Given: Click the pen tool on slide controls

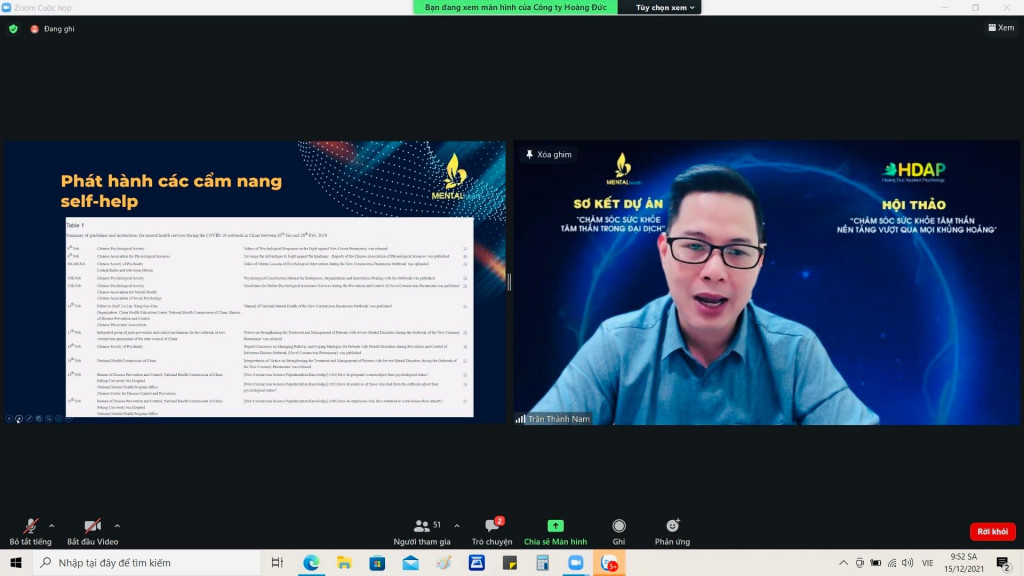Looking at the screenshot, I should [x=28, y=418].
